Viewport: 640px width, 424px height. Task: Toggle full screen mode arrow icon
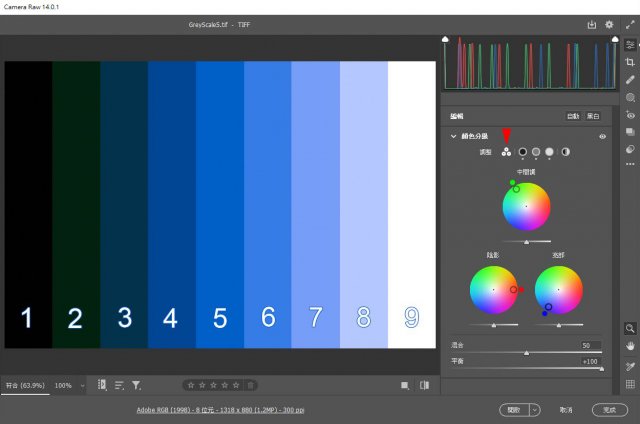point(630,24)
